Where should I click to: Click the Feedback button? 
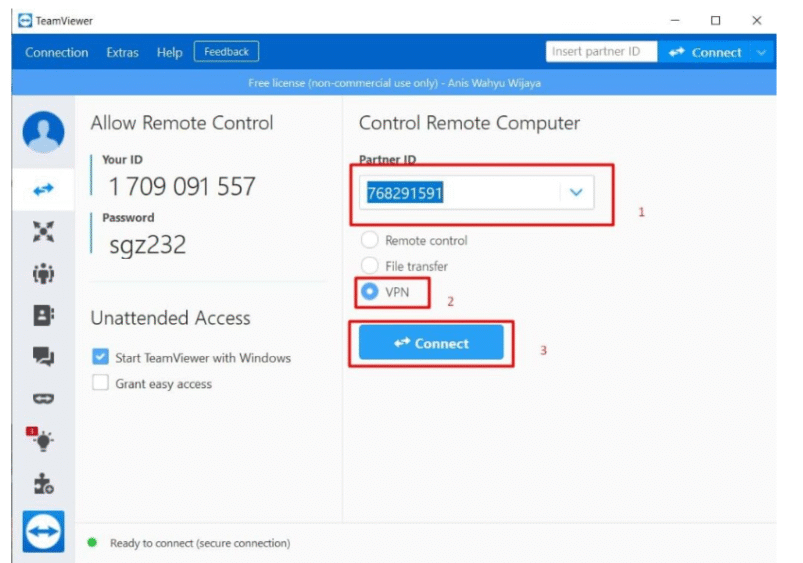226,52
